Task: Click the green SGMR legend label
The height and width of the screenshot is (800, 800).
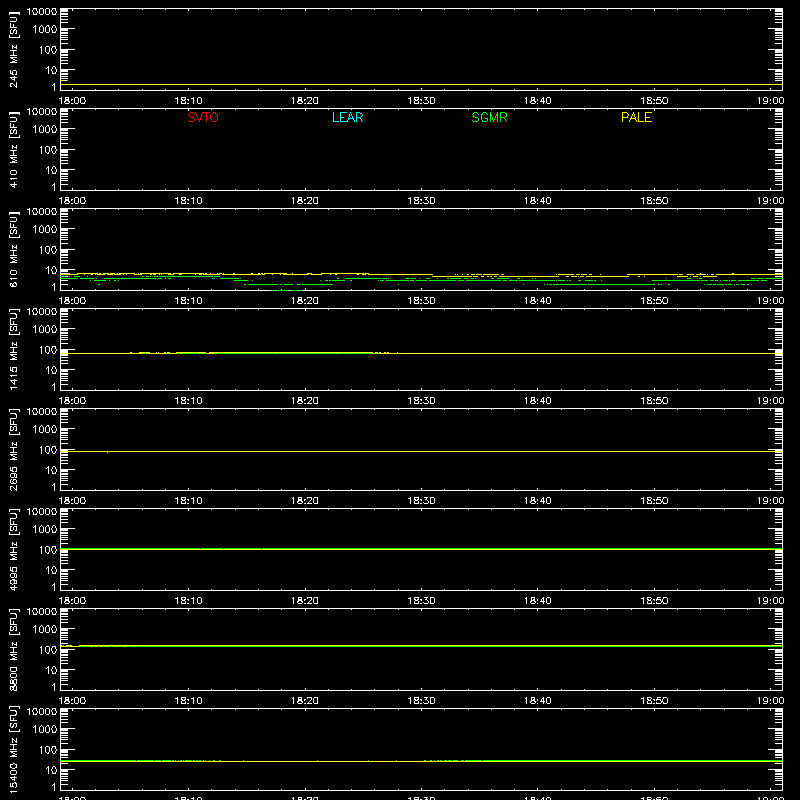Action: click(x=489, y=117)
